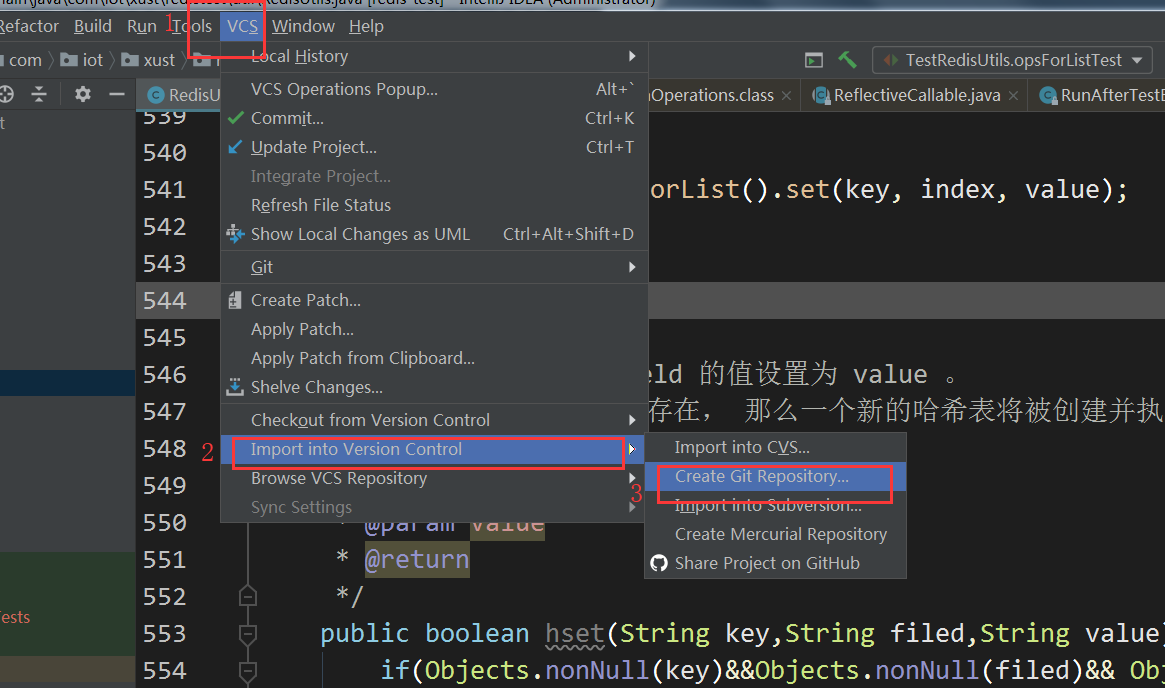Image resolution: width=1165 pixels, height=688 pixels.
Task: Expand the Git submenu
Action: click(434, 267)
